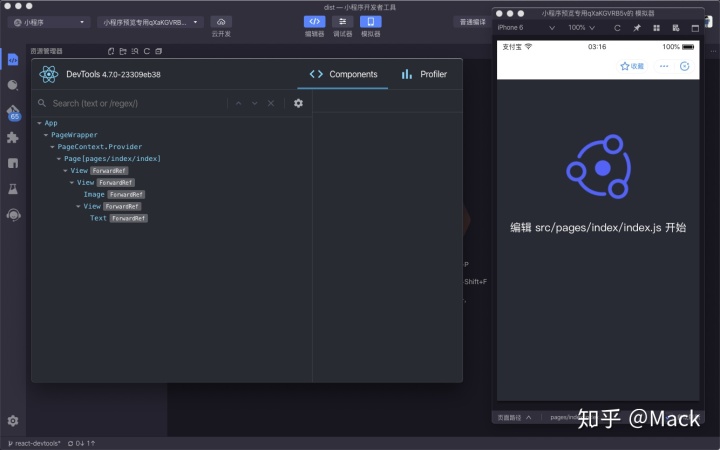Open the three-dot menu in mini program header
Viewport: 720px width, 450px height.
pos(664,66)
